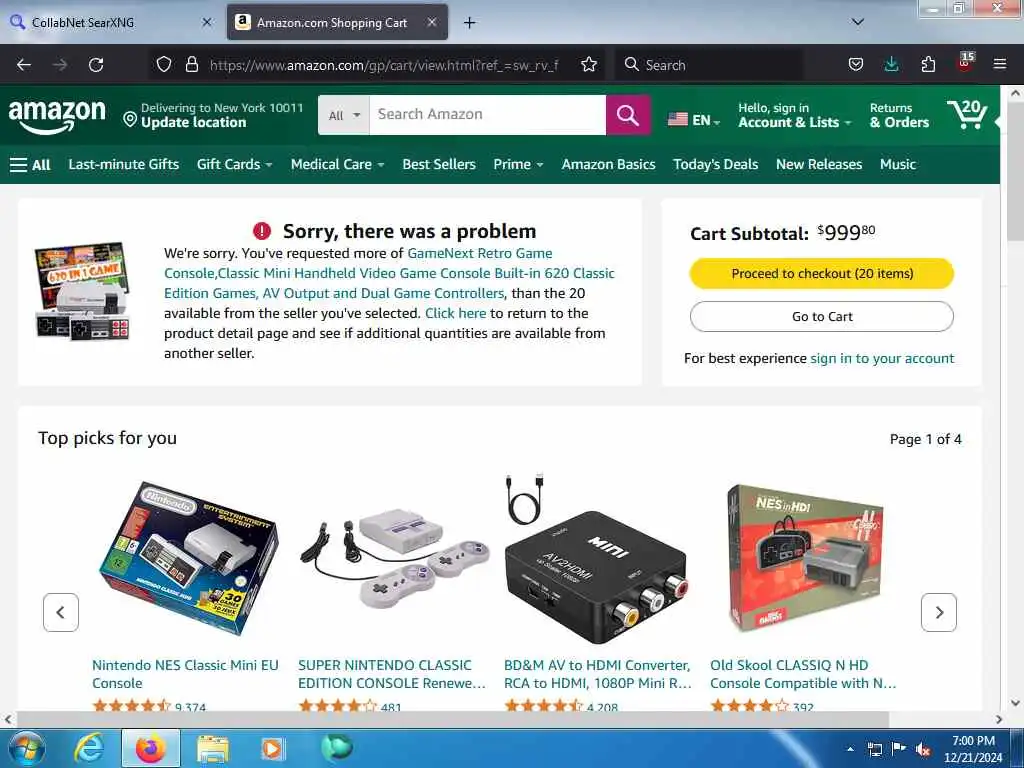Image resolution: width=1024 pixels, height=768 pixels.
Task: Open the list all tabs dropdown chevron
Action: (858, 22)
